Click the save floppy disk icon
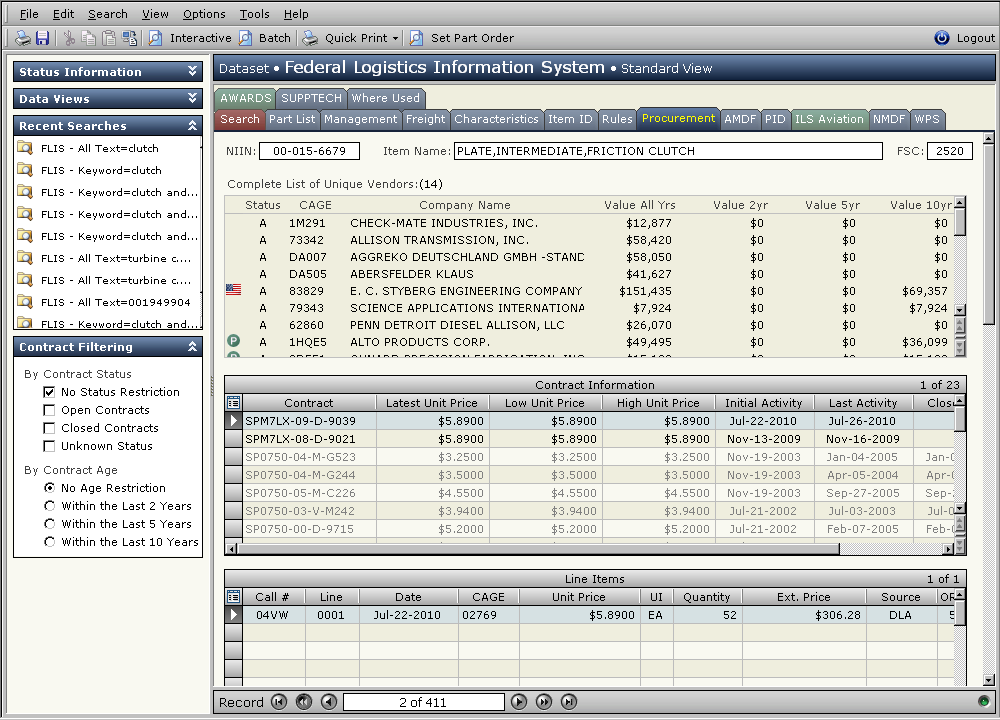The width and height of the screenshot is (1000, 720). 42,38
